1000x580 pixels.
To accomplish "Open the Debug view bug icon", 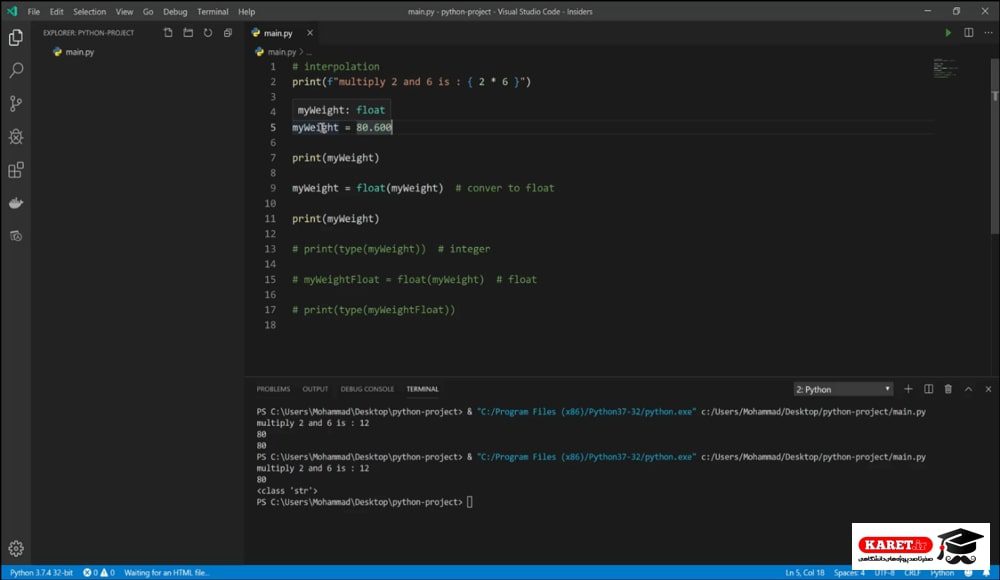I will point(16,137).
